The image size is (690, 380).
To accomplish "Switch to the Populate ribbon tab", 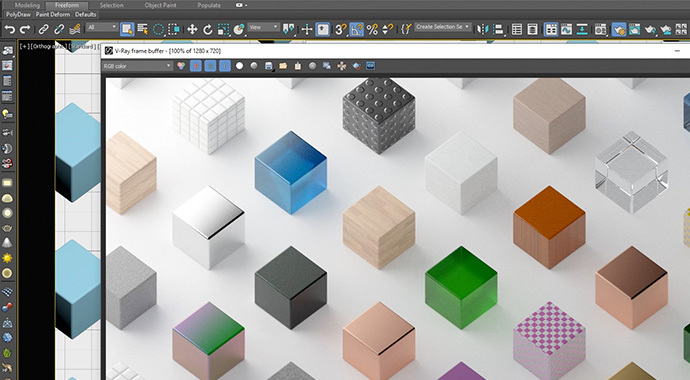I will click(209, 5).
